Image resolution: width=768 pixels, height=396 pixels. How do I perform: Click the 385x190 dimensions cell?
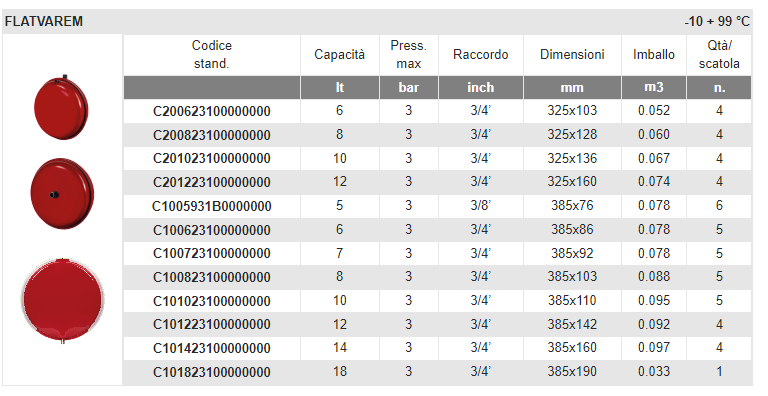572,371
